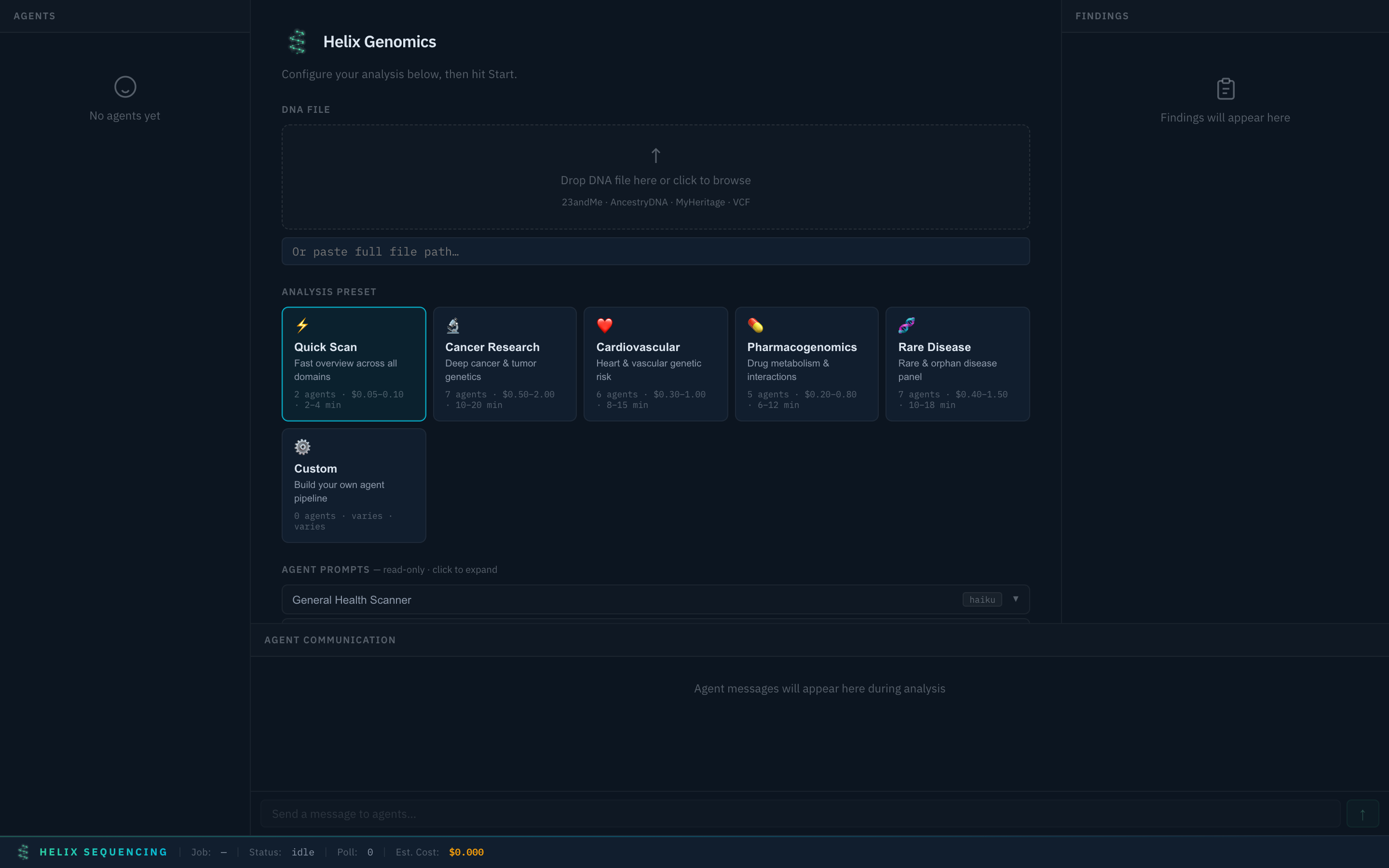Image resolution: width=1389 pixels, height=868 pixels.
Task: Click the clipboard icon in the Findings panel
Action: tap(1226, 88)
